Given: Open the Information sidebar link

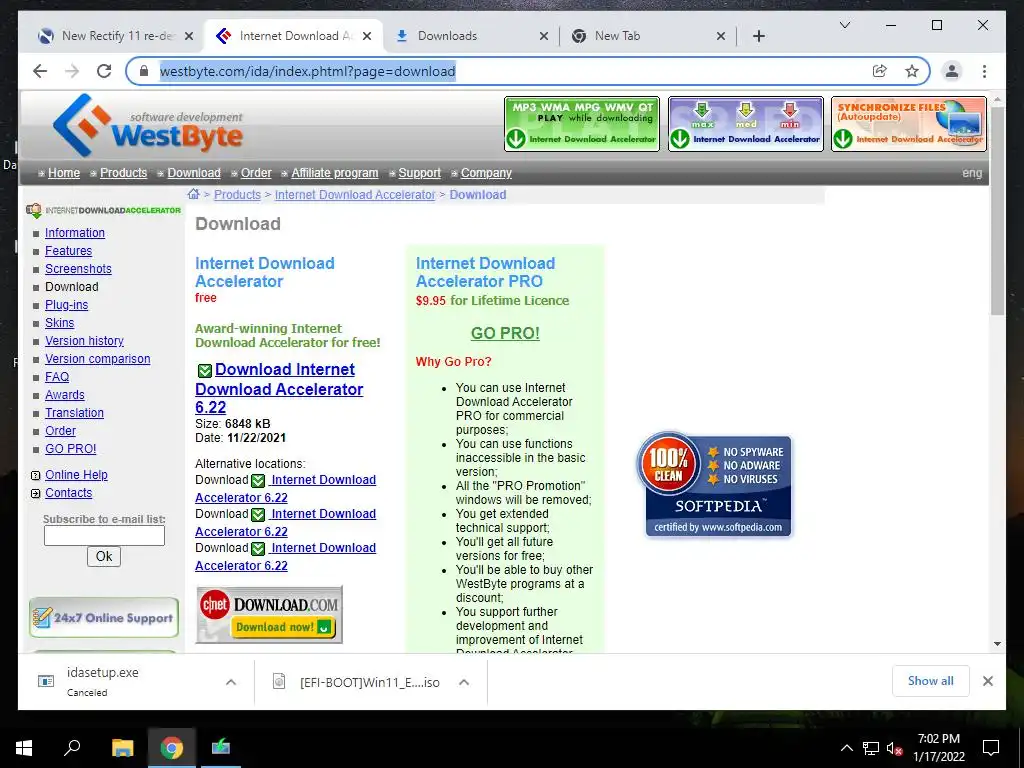Looking at the screenshot, I should pyautogui.click(x=74, y=233).
